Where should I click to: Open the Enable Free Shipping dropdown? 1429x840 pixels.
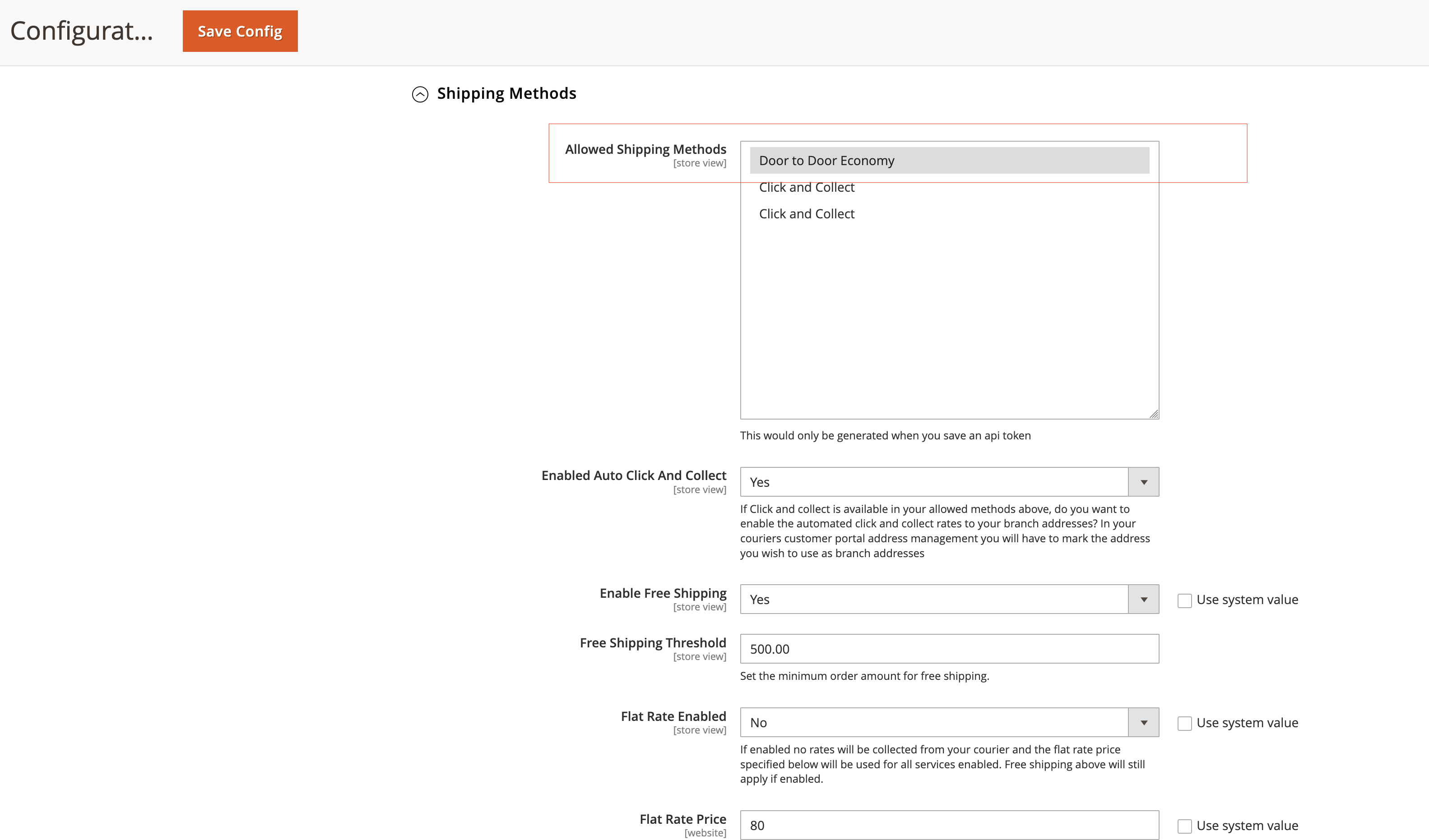tap(1144, 599)
